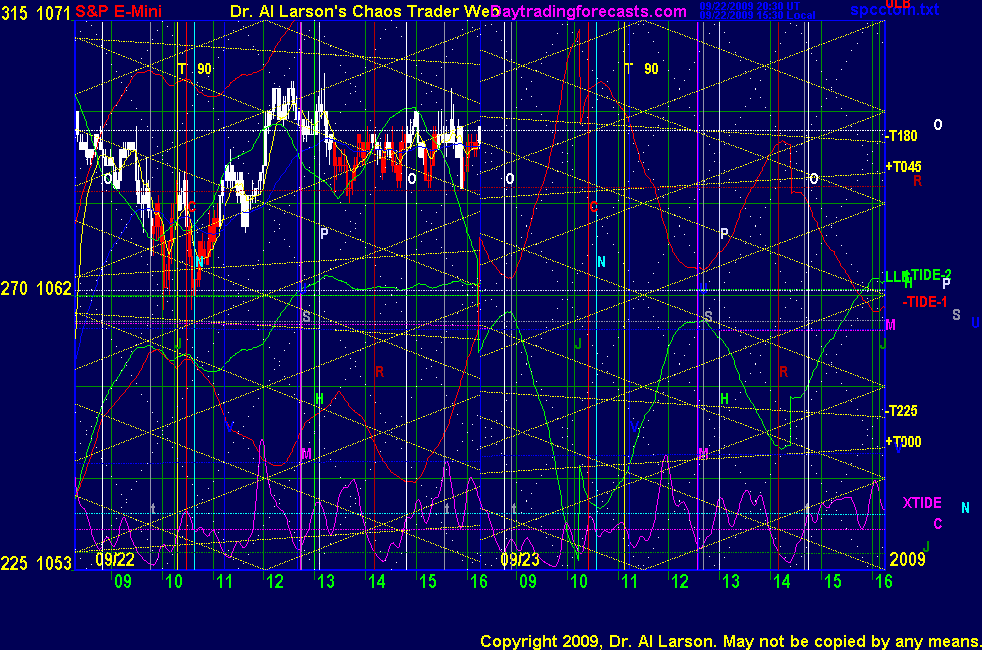Click the '09/23' date label
982x650 pixels.
[x=520, y=559]
